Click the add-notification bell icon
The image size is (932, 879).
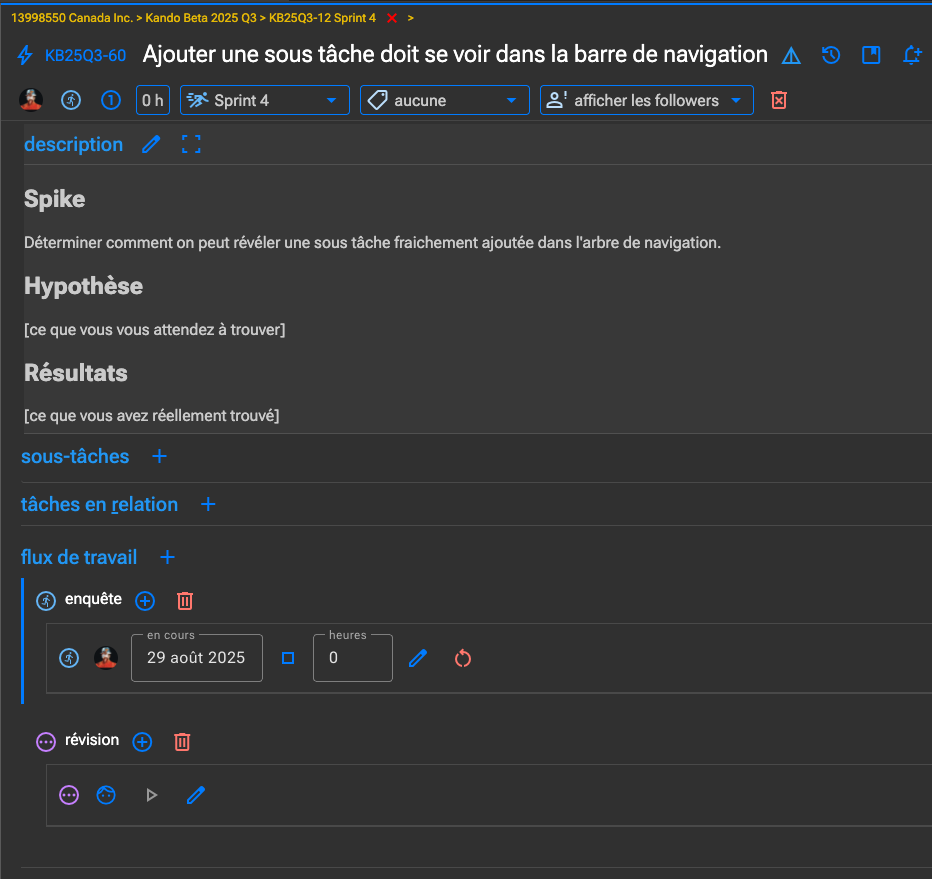pos(911,55)
